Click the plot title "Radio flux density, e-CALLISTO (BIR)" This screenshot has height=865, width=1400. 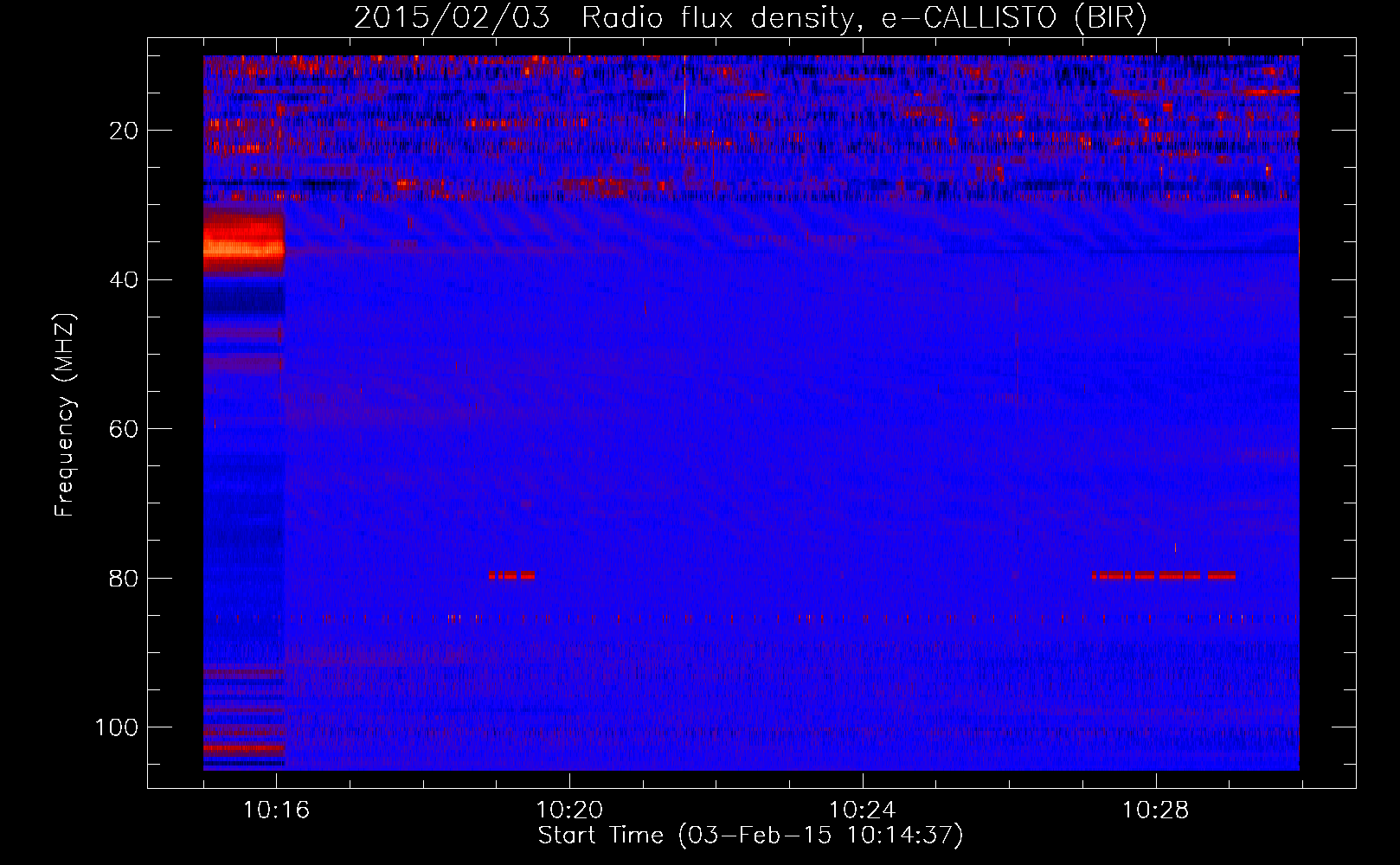pos(864,18)
